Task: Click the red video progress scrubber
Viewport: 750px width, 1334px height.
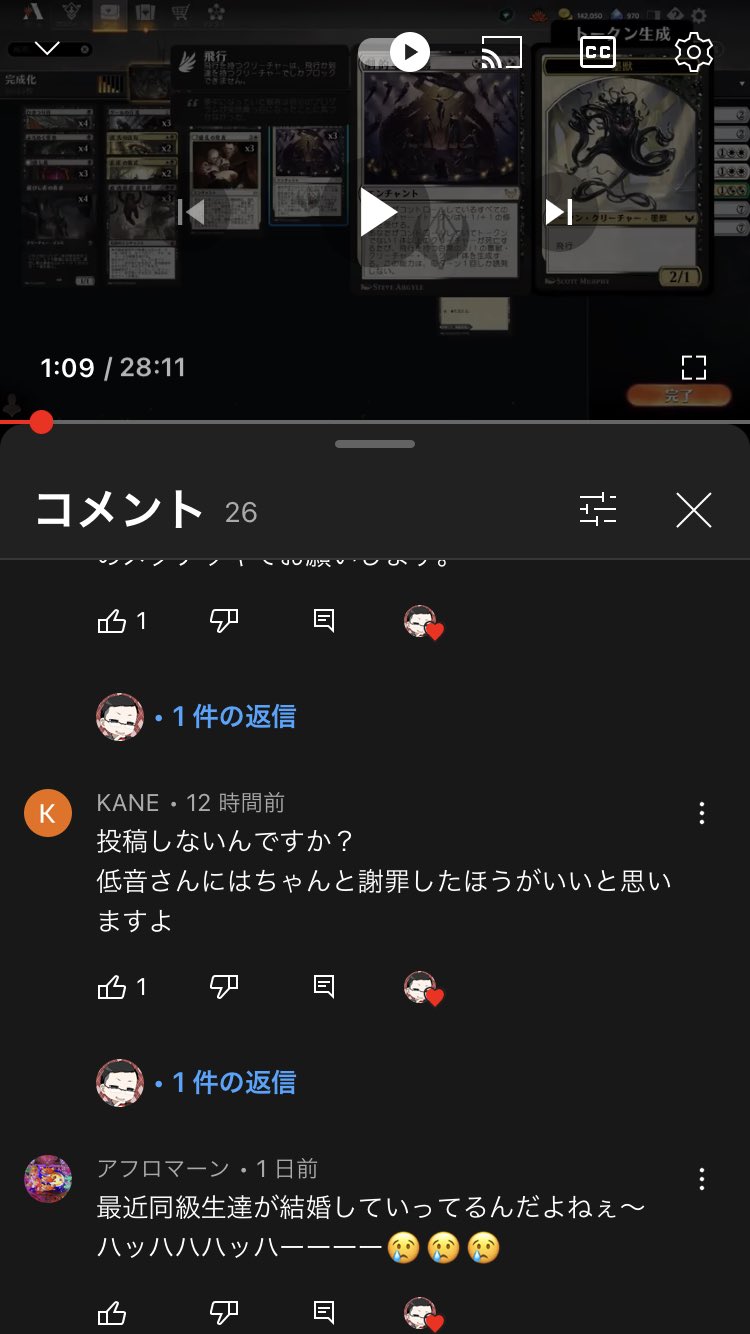Action: click(41, 422)
